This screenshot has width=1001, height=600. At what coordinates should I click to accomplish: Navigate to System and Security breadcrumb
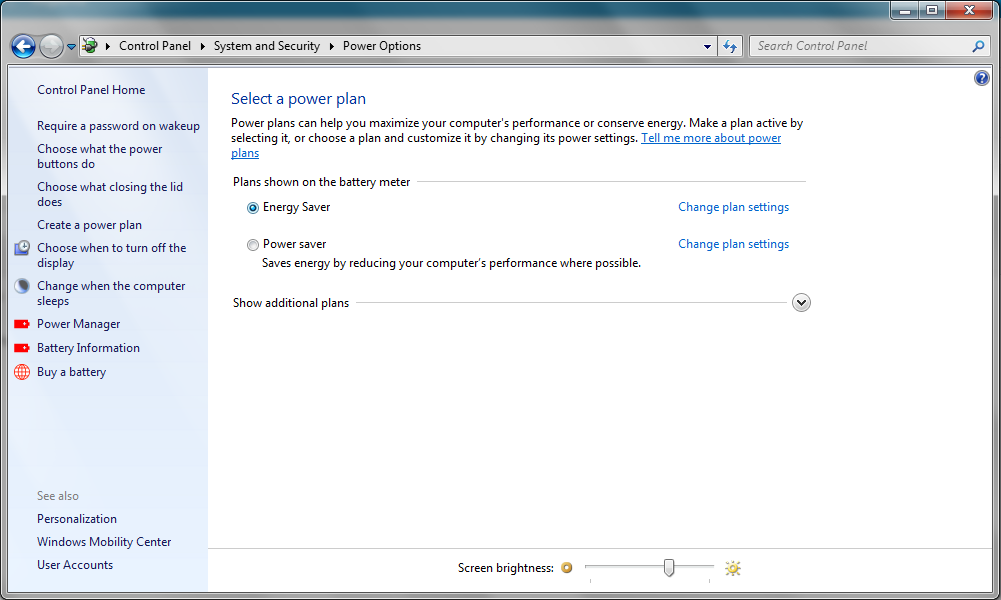click(266, 46)
